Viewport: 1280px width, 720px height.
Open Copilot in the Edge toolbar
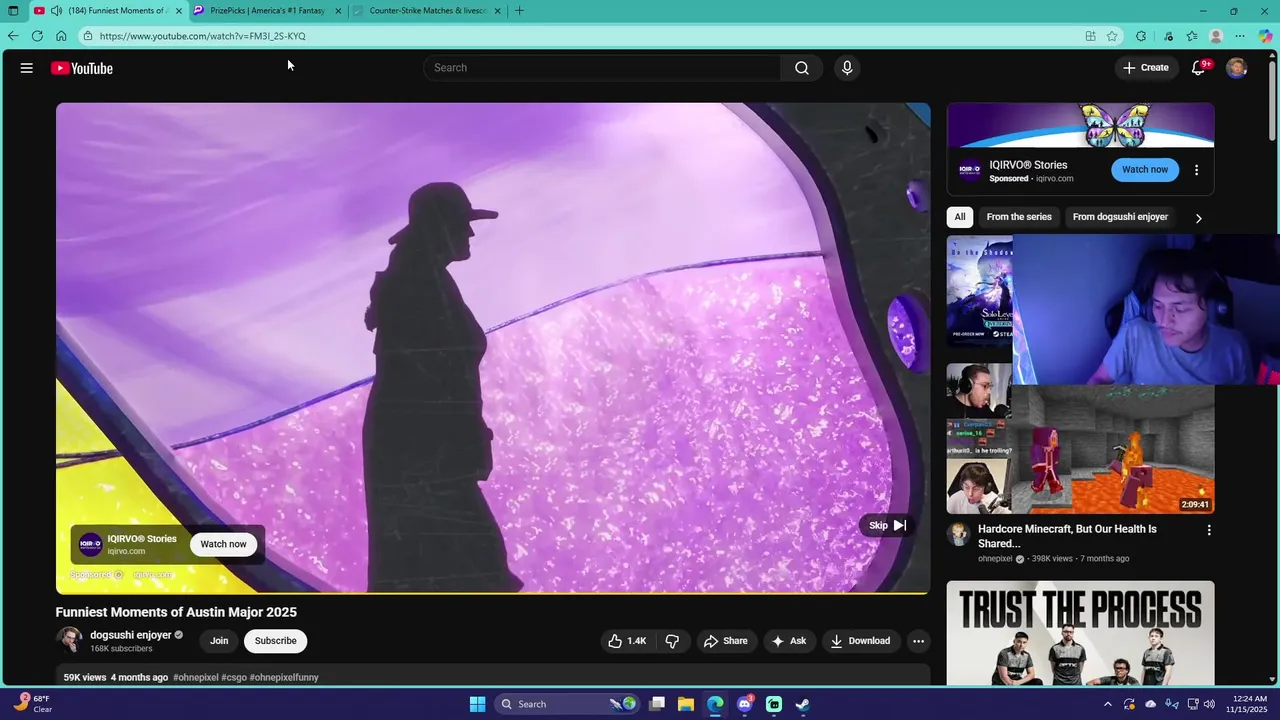tap(1265, 36)
